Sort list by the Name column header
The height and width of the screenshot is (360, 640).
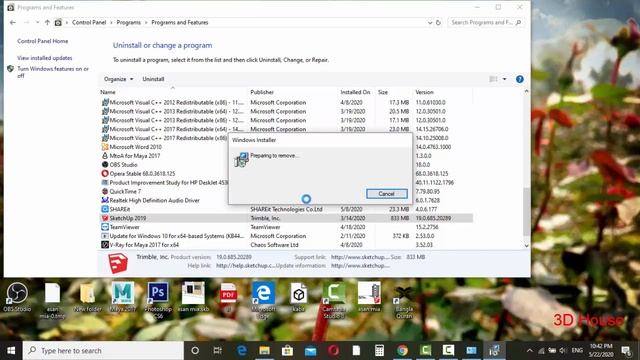[x=108, y=92]
